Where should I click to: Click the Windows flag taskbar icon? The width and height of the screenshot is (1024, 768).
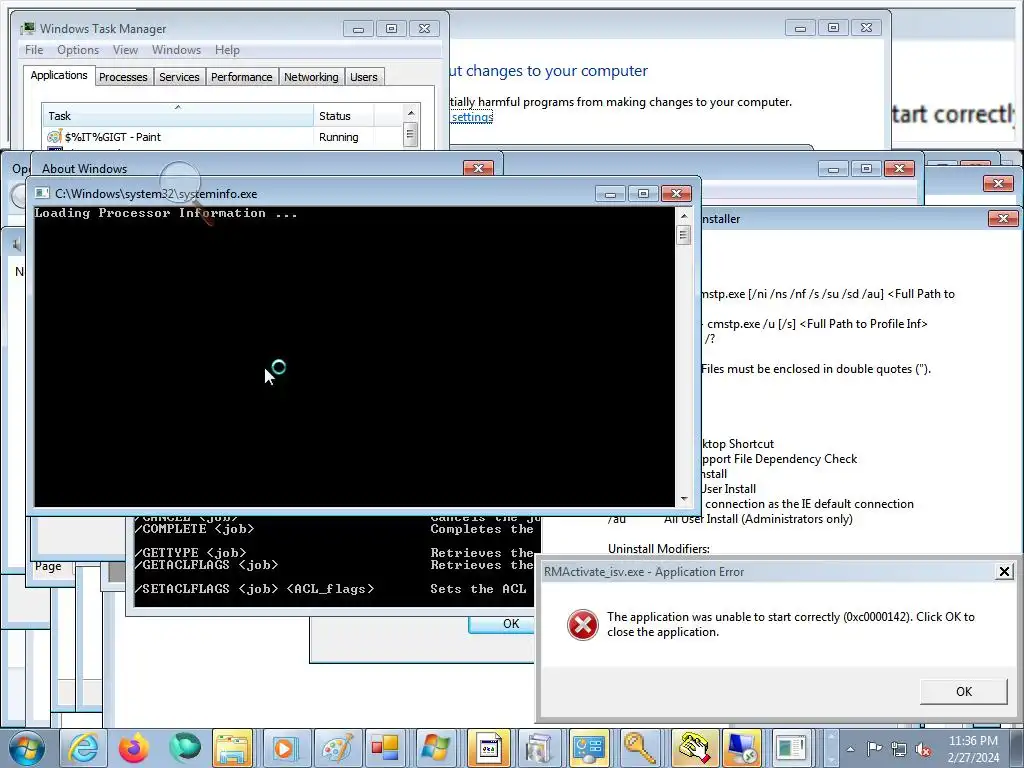coord(436,748)
